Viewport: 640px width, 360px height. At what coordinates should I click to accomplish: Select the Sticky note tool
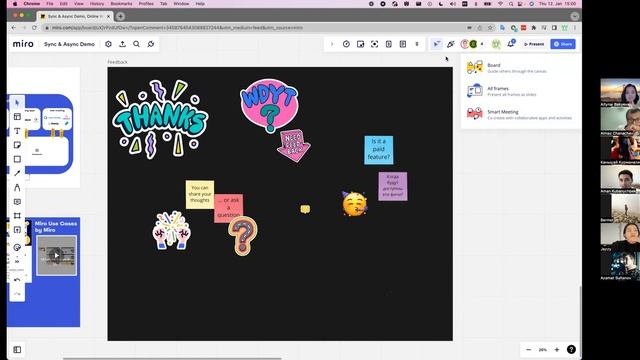pos(17,145)
